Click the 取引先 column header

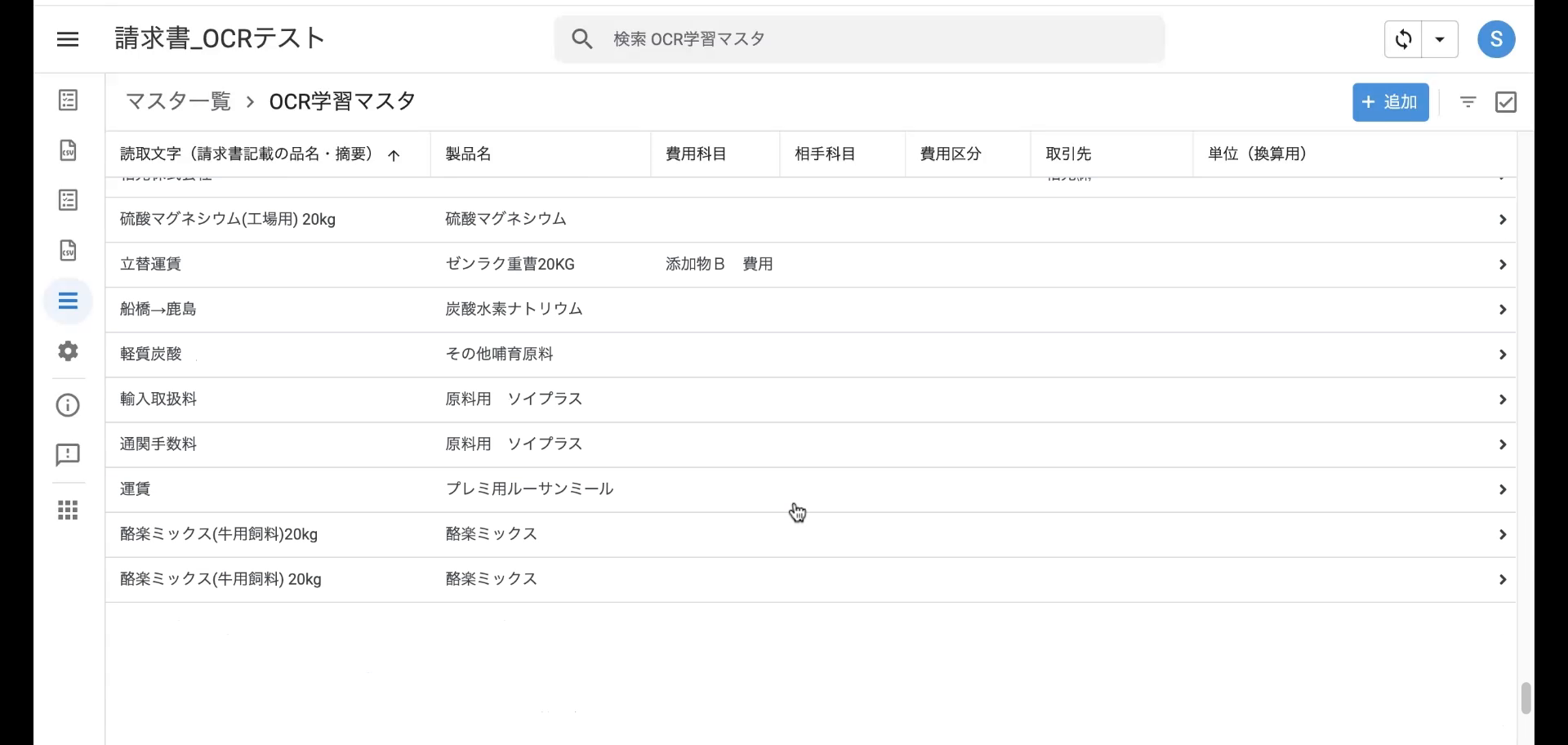(1068, 154)
